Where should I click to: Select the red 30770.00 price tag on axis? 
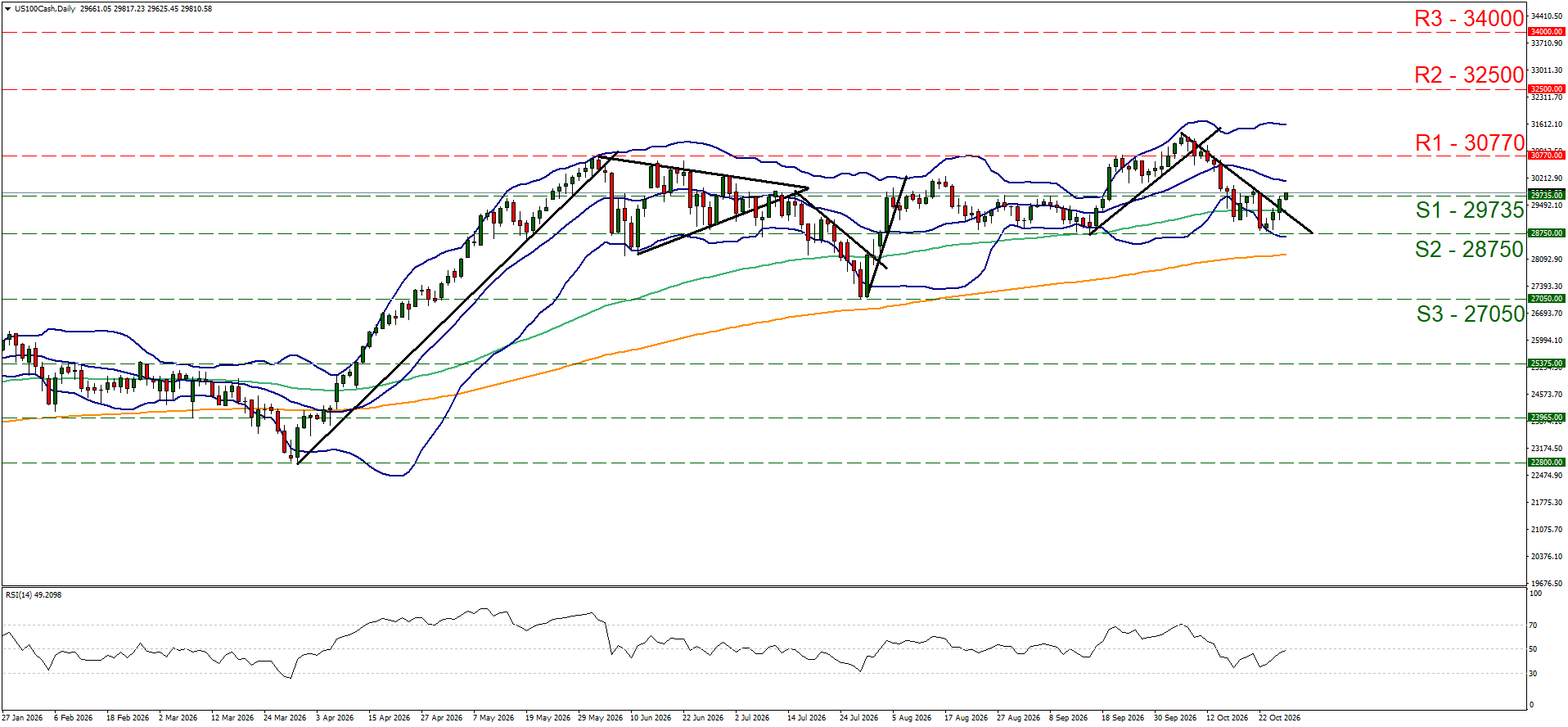coord(1546,155)
